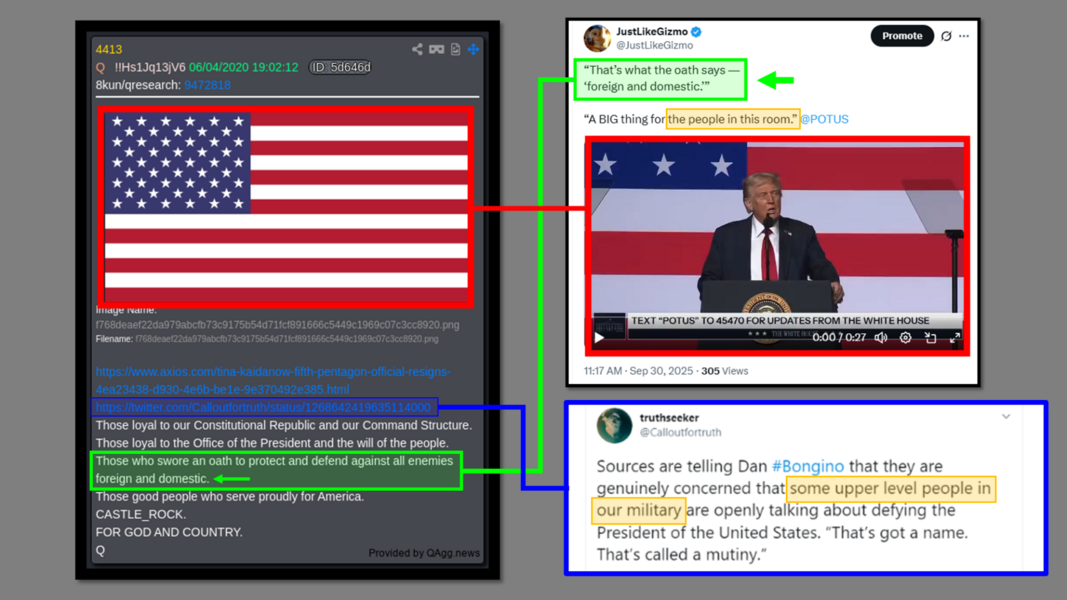1067x600 pixels.
Task: Click the #Bongino hashtag
Action: (808, 466)
